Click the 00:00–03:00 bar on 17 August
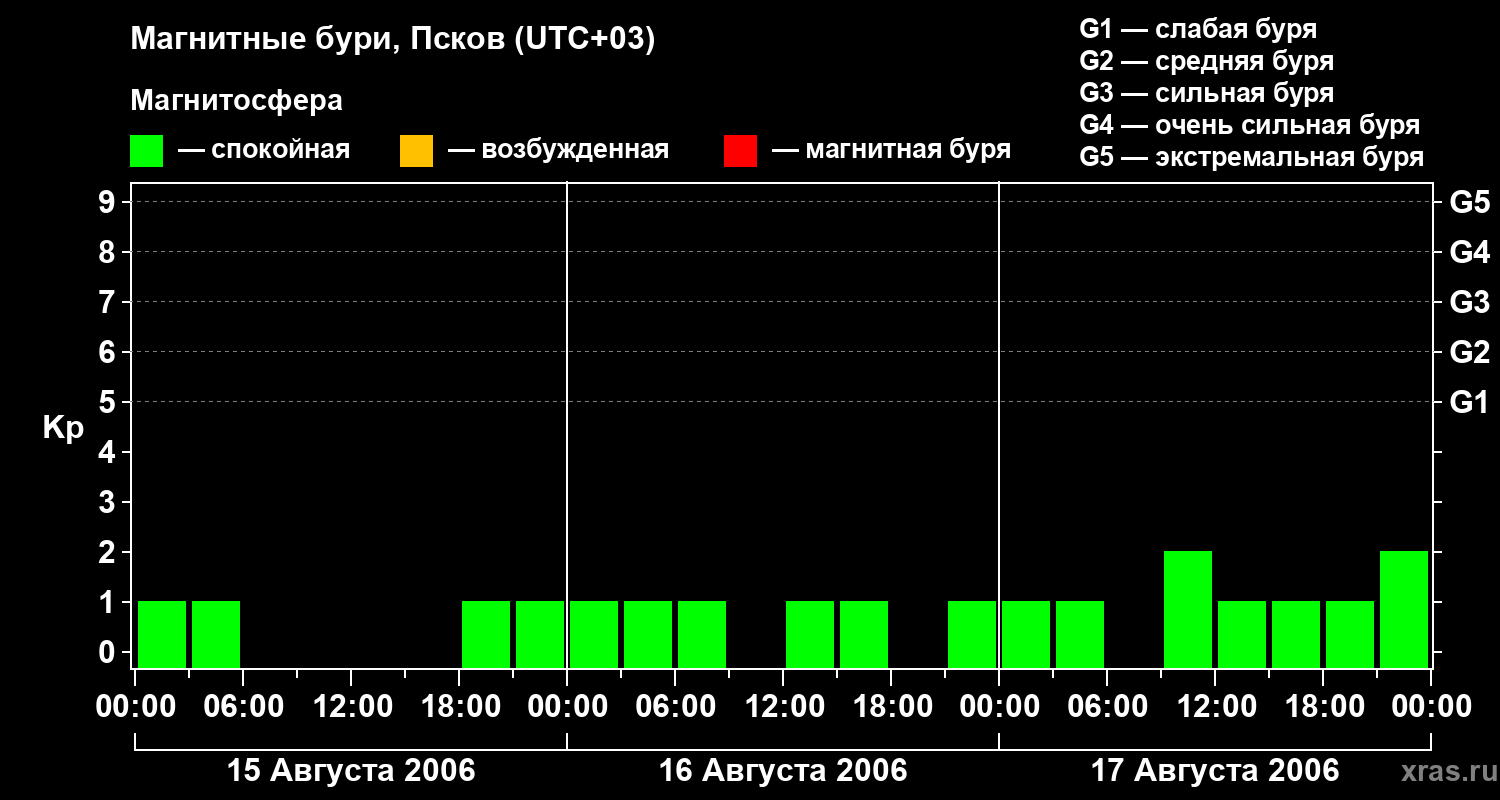 [1026, 634]
